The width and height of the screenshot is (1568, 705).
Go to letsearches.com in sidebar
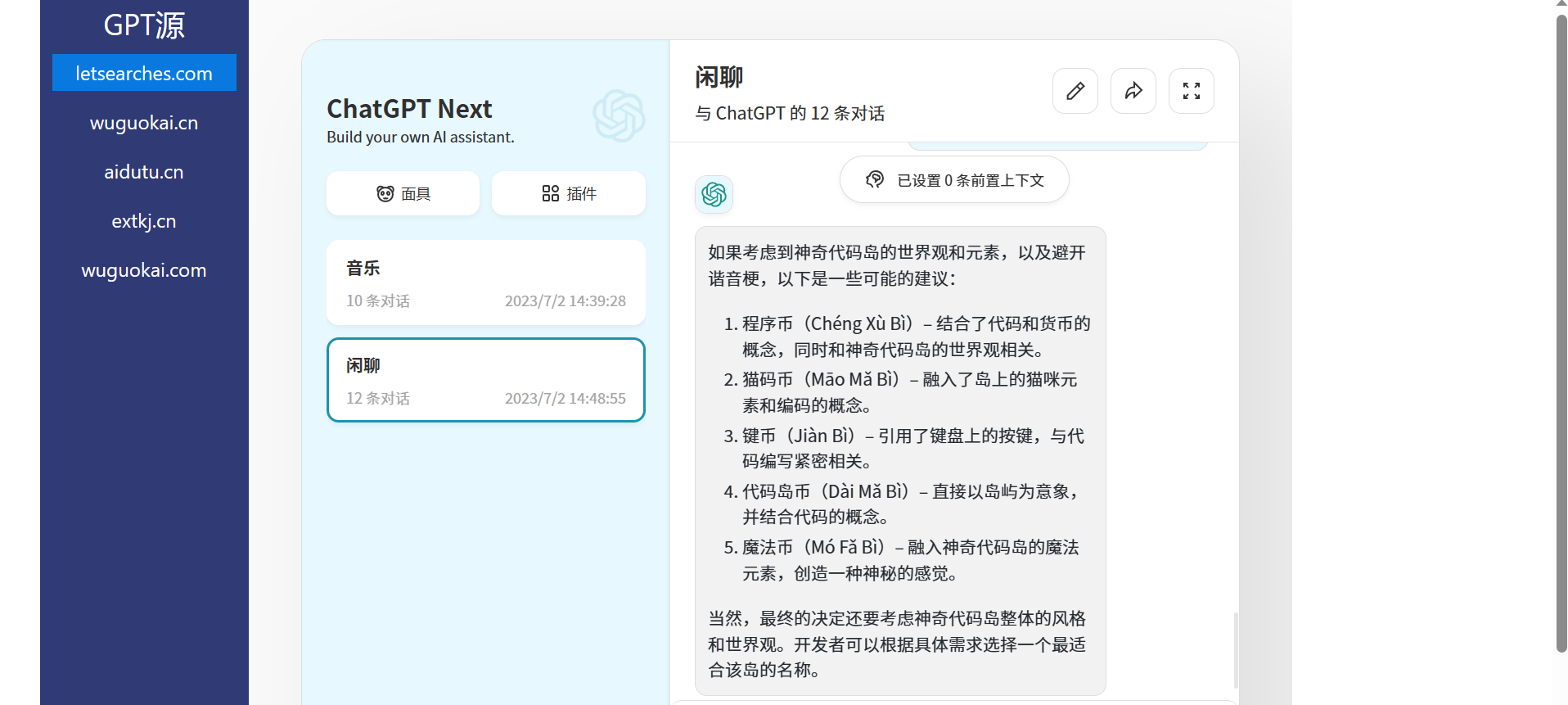tap(144, 73)
